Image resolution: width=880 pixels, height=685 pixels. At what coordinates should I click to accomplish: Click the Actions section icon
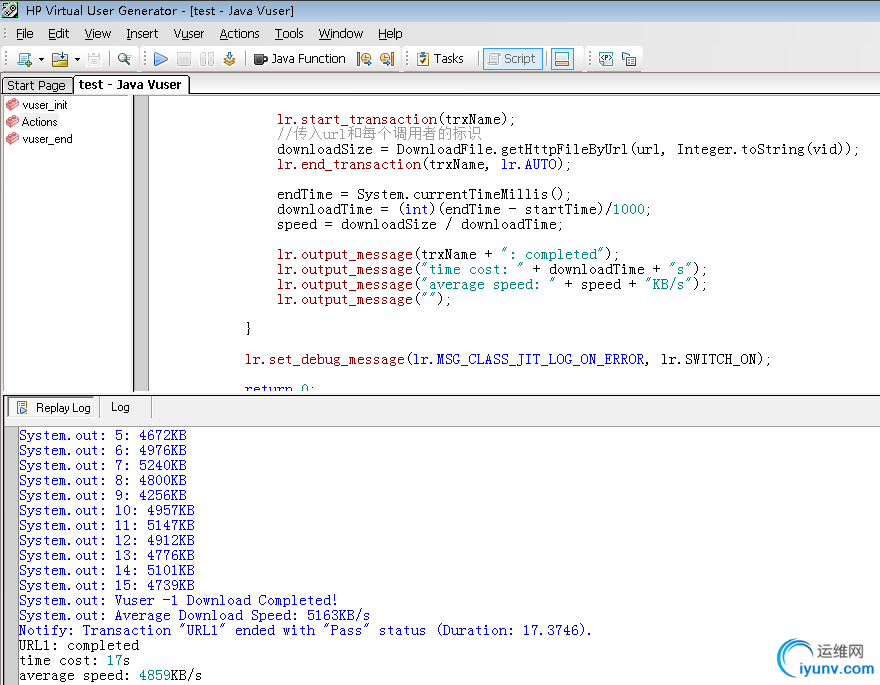pyautogui.click(x=12, y=121)
